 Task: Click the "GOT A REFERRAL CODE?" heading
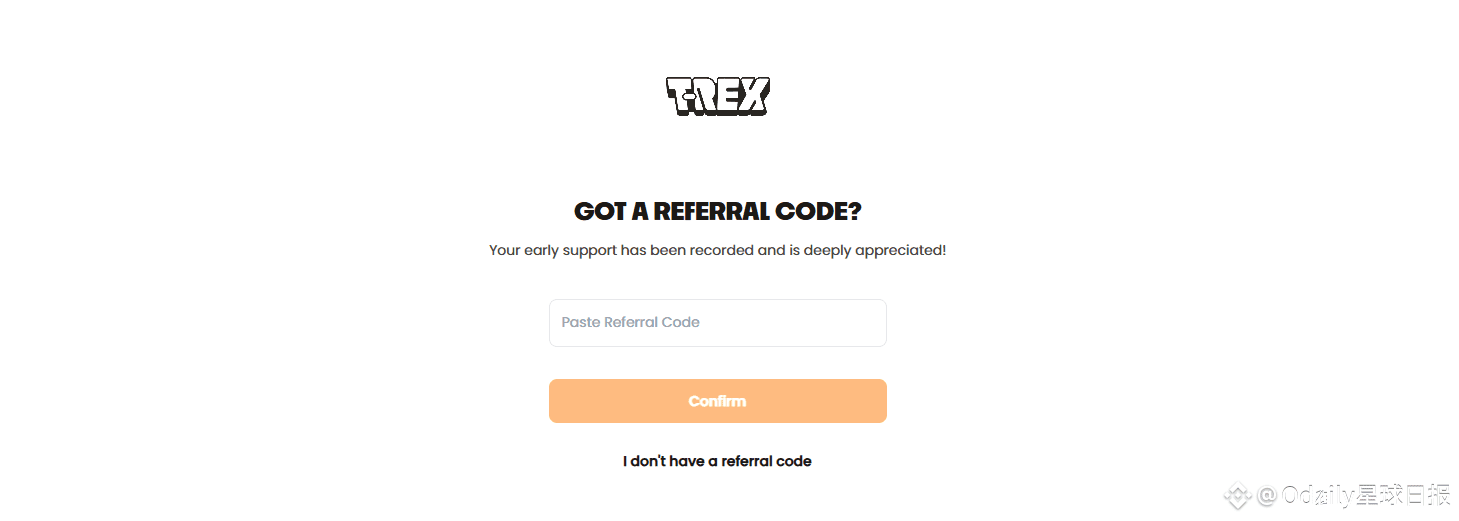[x=717, y=212]
